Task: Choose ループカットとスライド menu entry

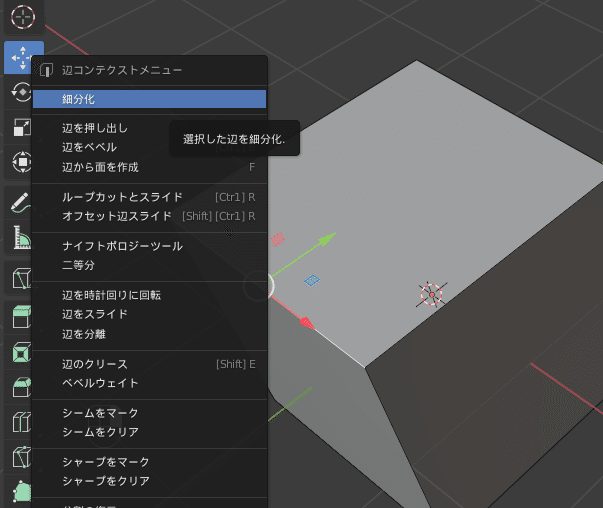Action: pos(149,197)
